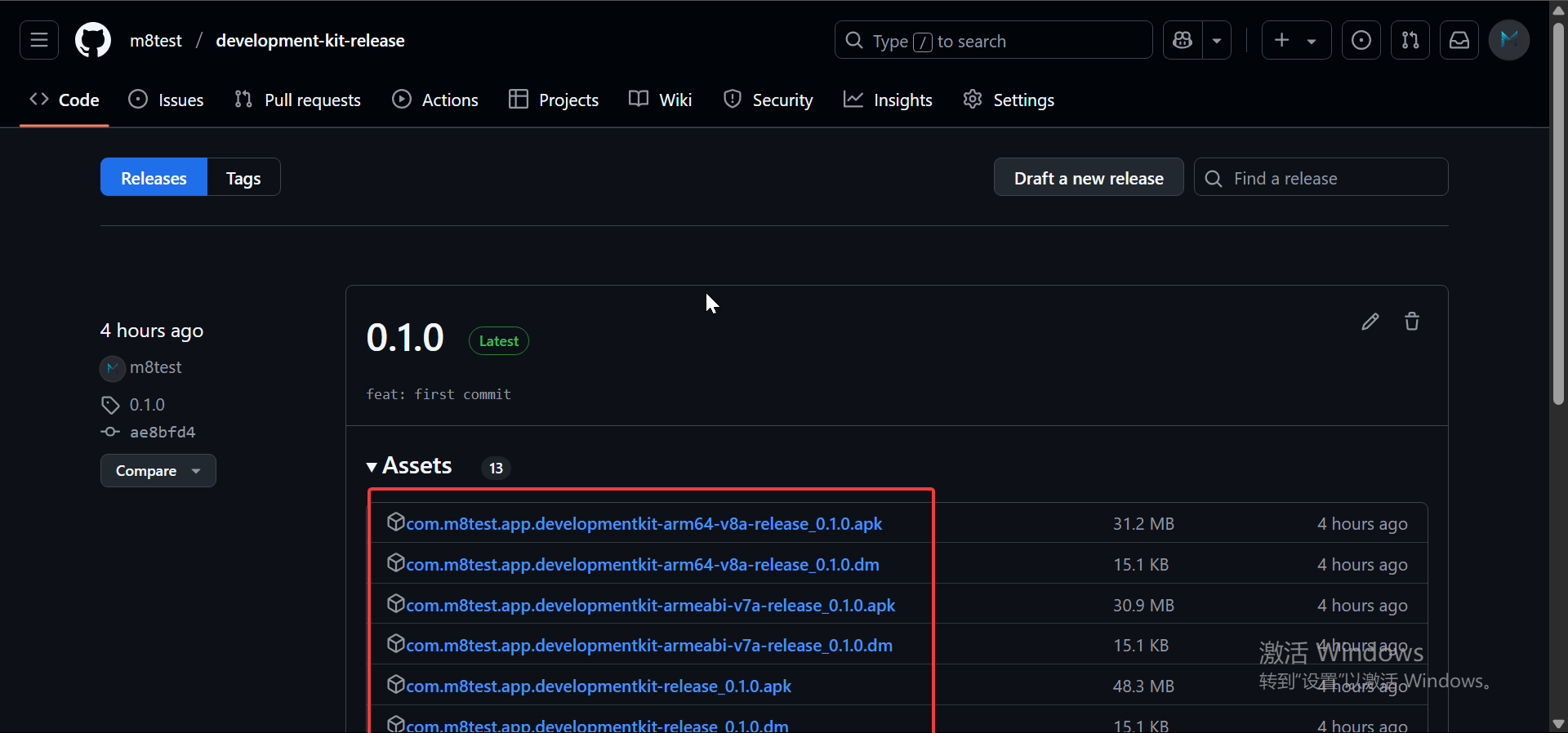The width and height of the screenshot is (1568, 733).
Task: Go to the Actions tab
Action: 435,100
